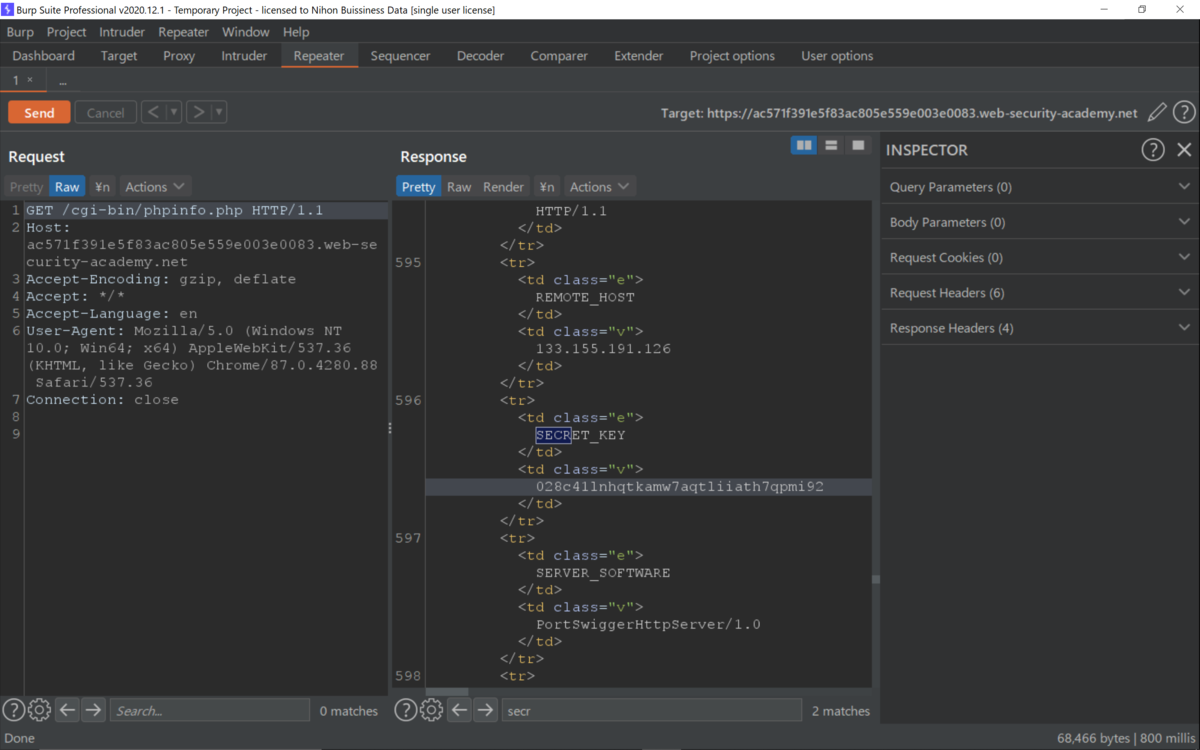Open back history dropdown arrow
Image resolution: width=1200 pixels, height=750 pixels.
click(174, 112)
